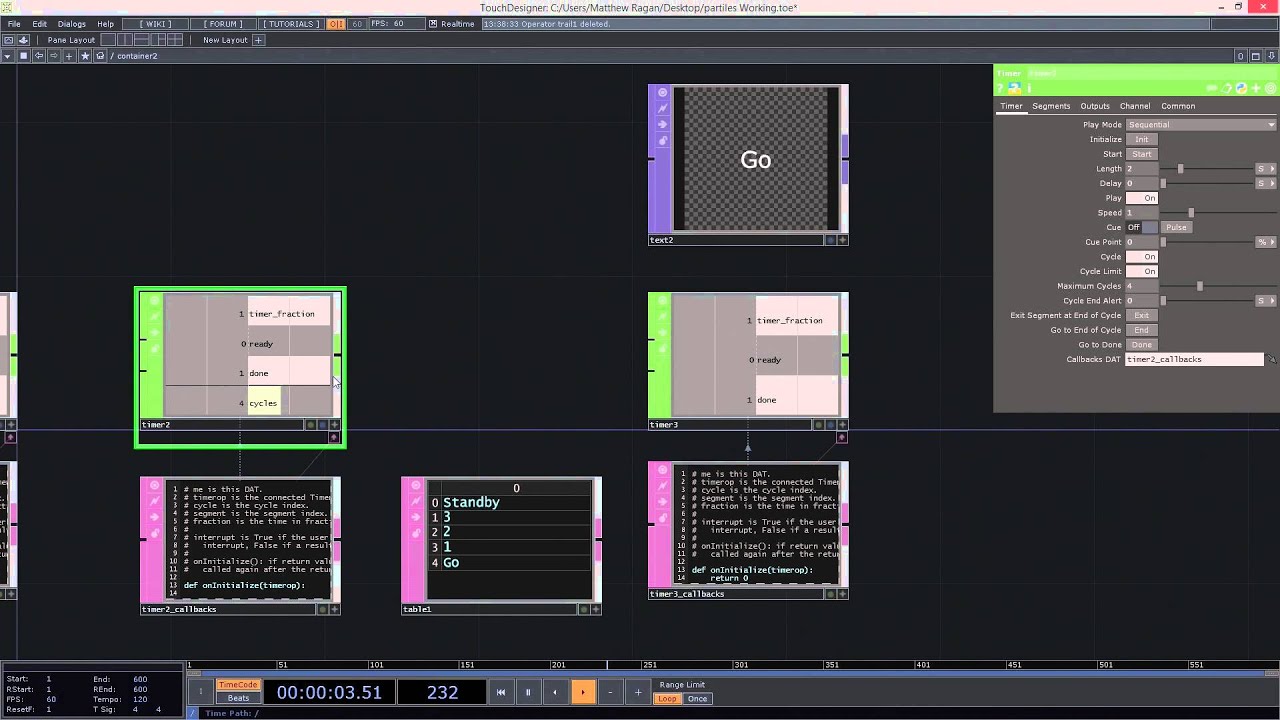Screen dimensions: 1280x720
Task: Click the Callbacks DAT edit arrow icon
Action: (x=1271, y=359)
